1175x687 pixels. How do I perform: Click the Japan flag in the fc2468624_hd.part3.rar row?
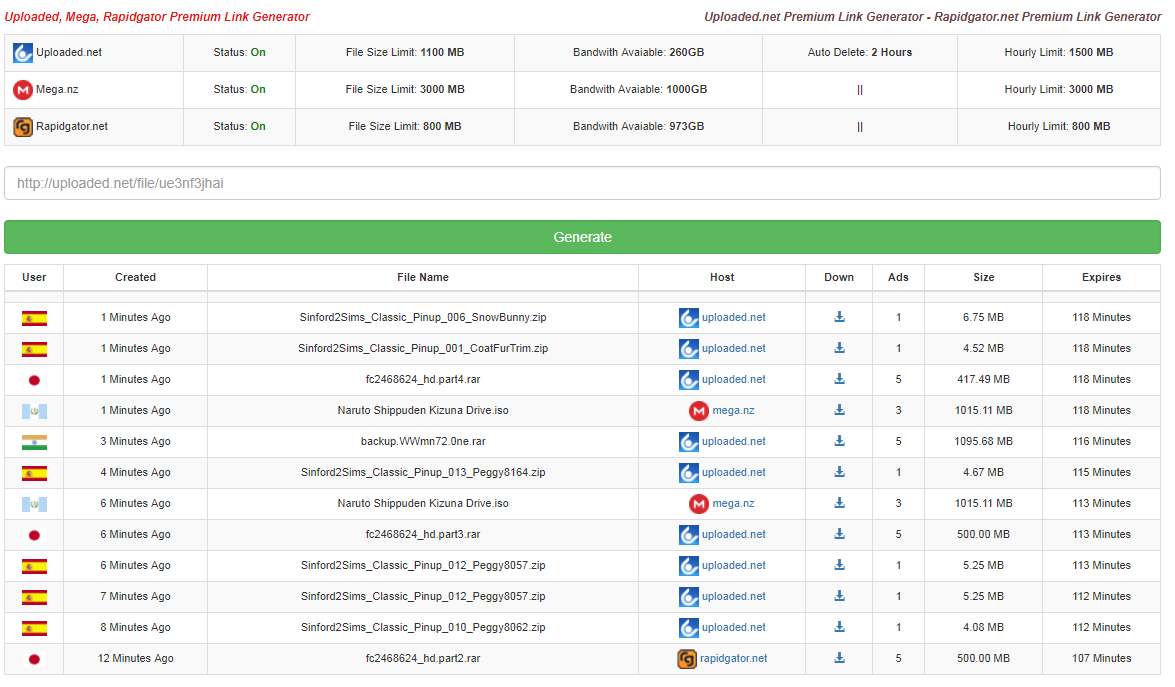(34, 536)
